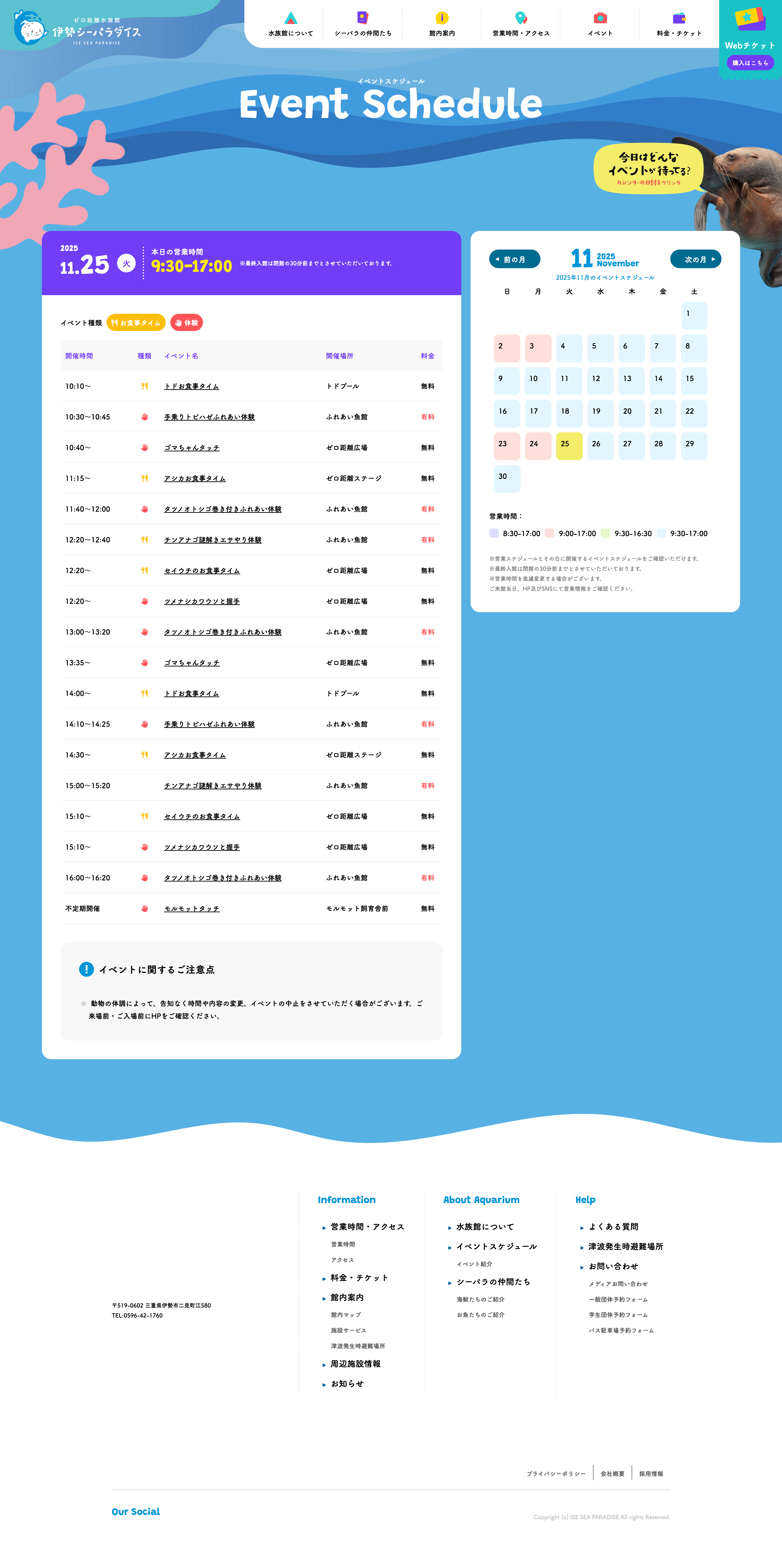Click the purple wallet icon above 料金・チケット
Viewport: 782px width, 1568px height.
(x=679, y=18)
